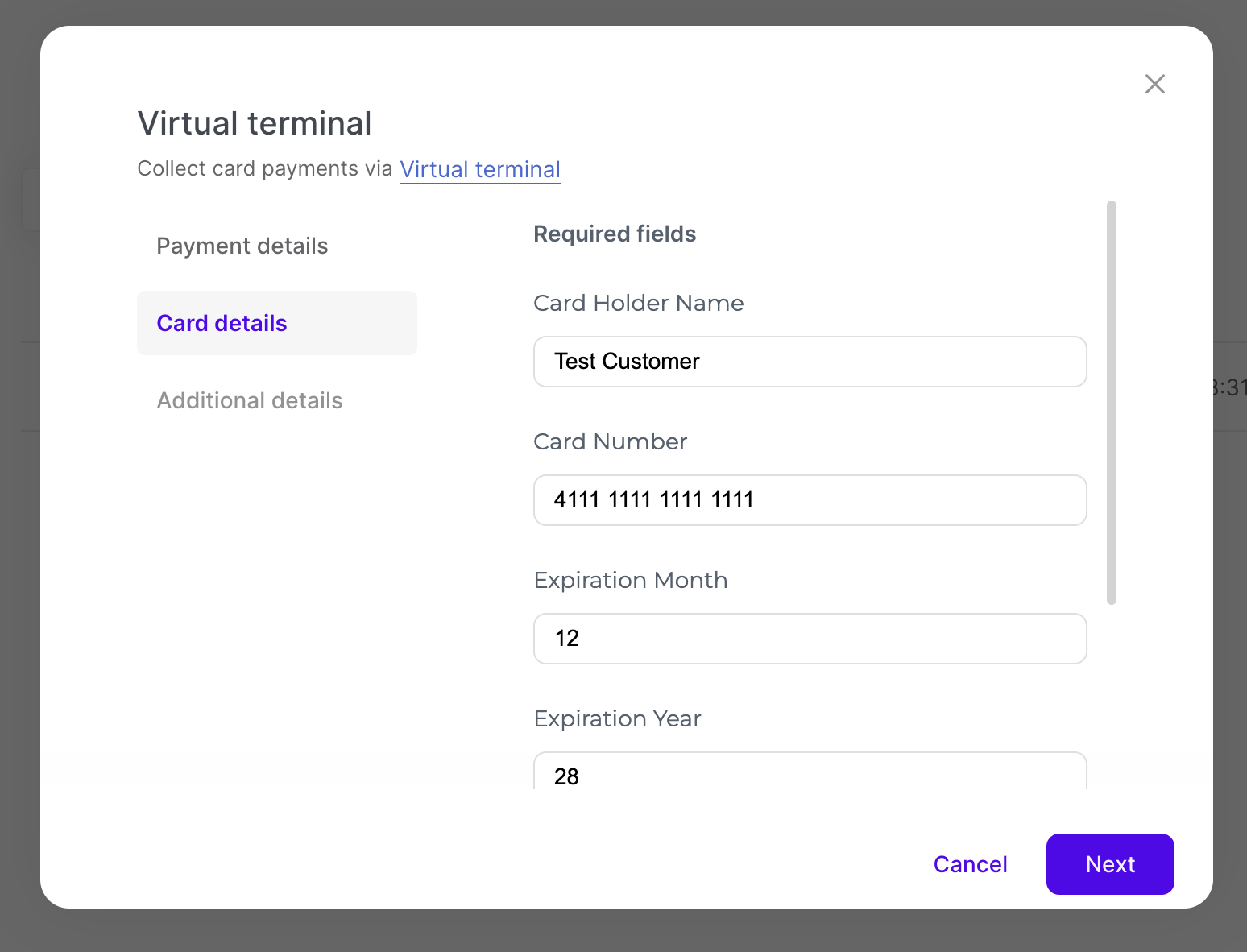Focus the Expiration Year input field
This screenshot has width=1247, height=952.
coord(810,773)
